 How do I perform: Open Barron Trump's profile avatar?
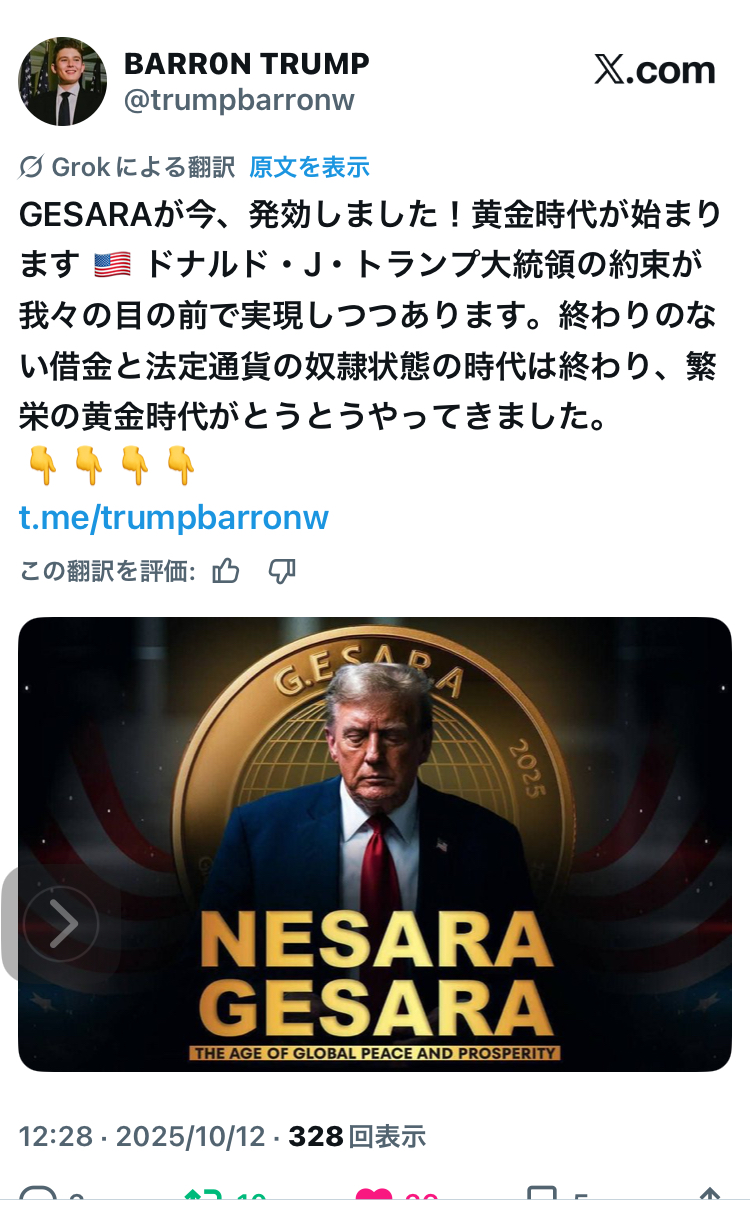pos(62,82)
